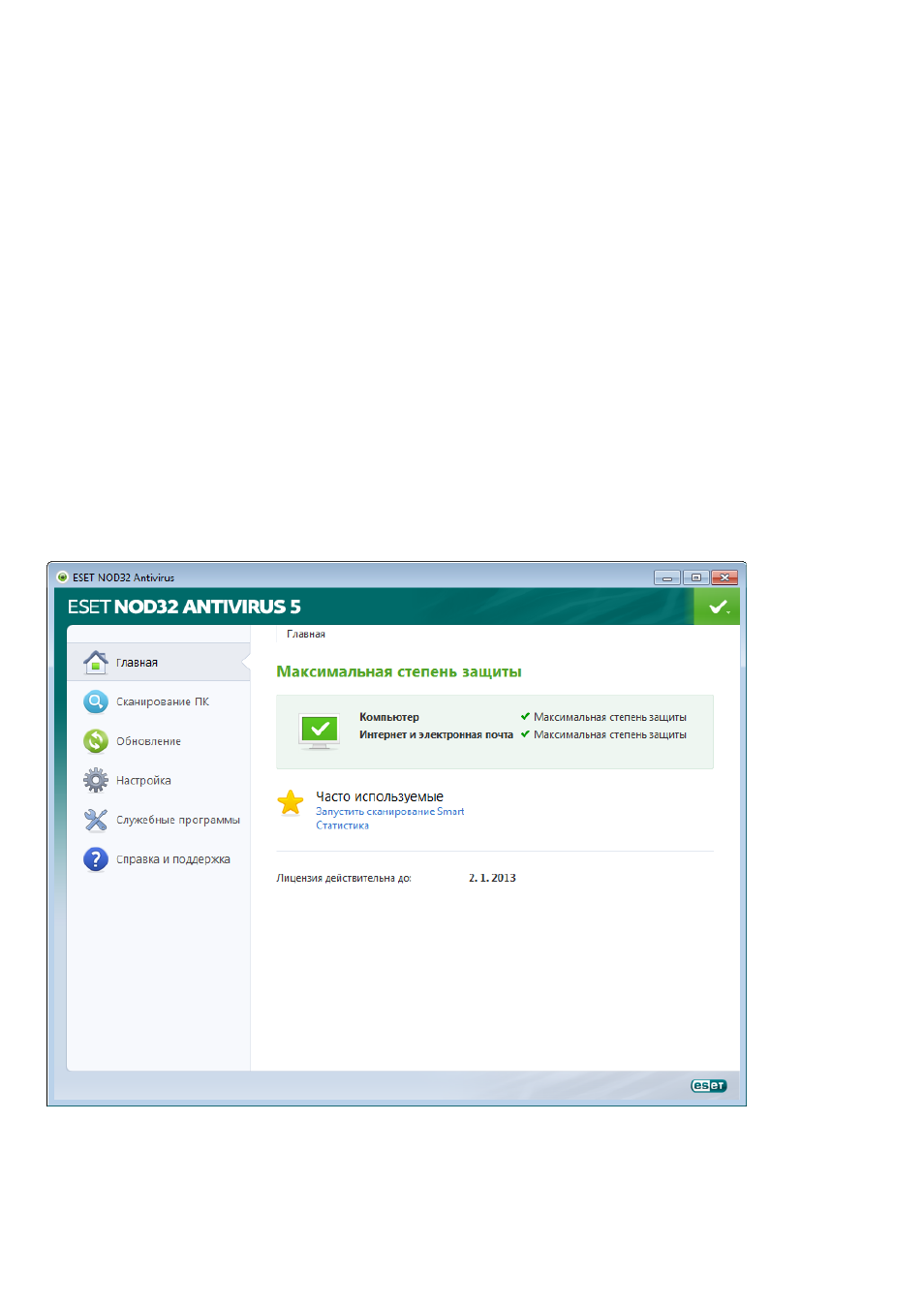The width and height of the screenshot is (924, 1308).
Task: Click the Компьютер protection label
Action: (389, 717)
